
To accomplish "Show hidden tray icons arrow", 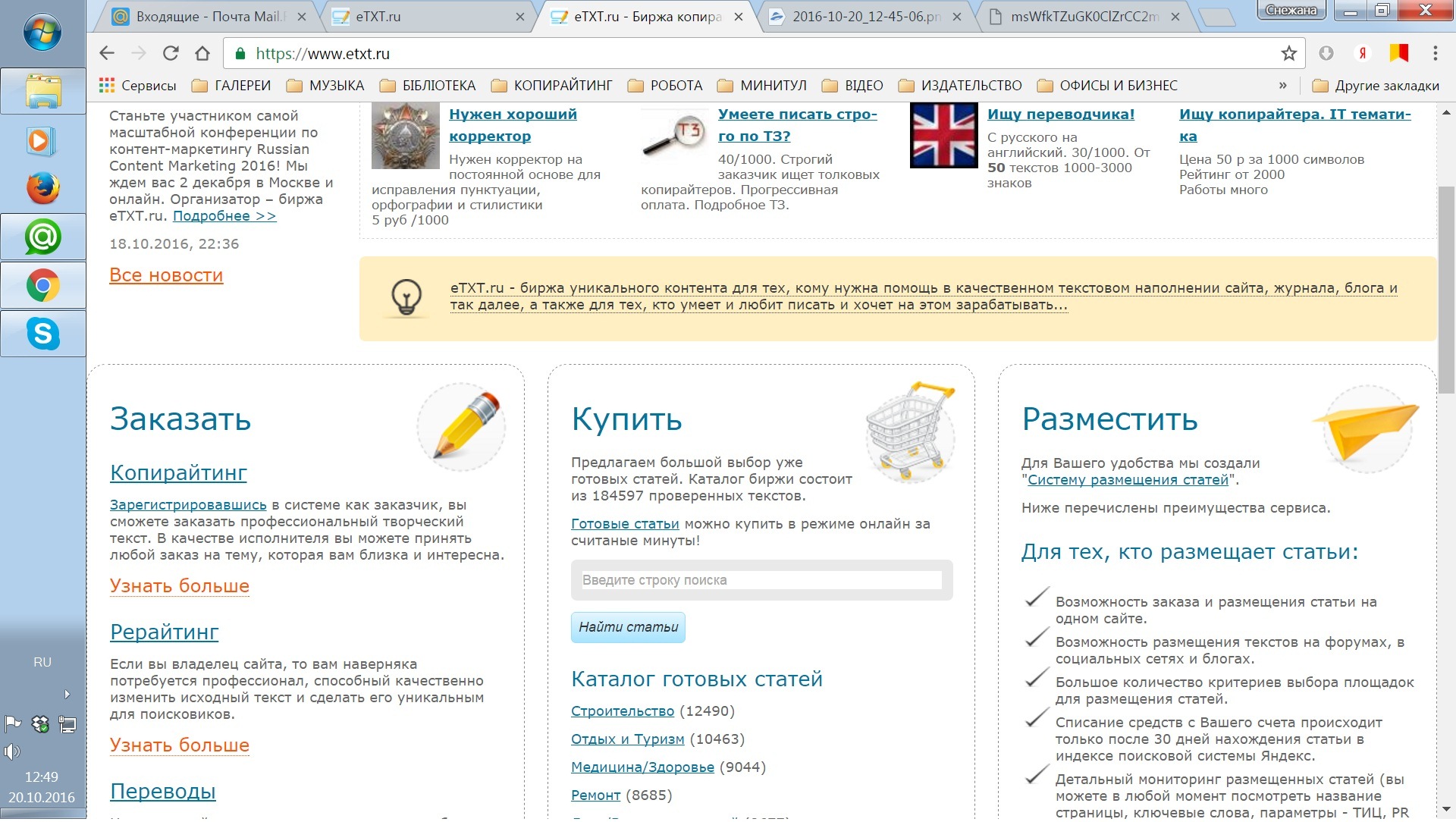I will pyautogui.click(x=67, y=694).
